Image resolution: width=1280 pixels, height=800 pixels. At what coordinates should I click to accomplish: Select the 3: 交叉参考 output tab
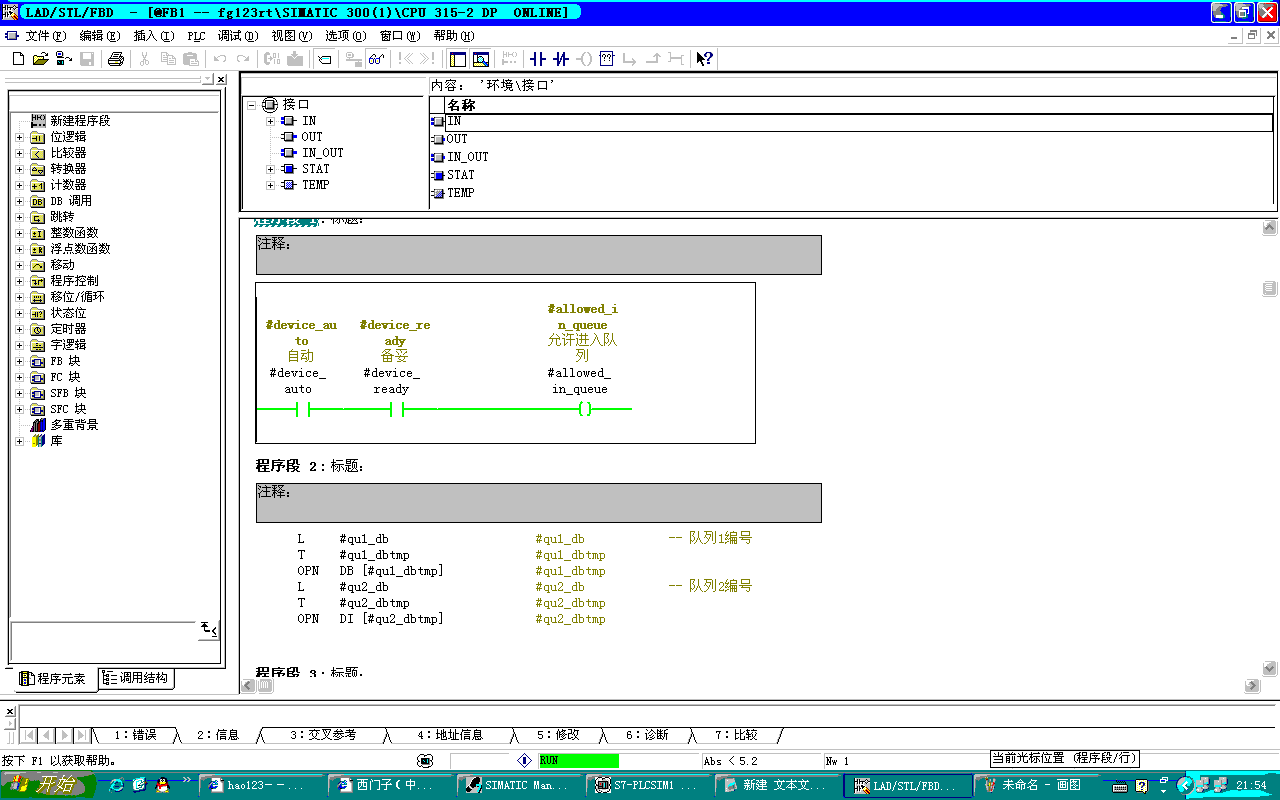click(x=322, y=735)
